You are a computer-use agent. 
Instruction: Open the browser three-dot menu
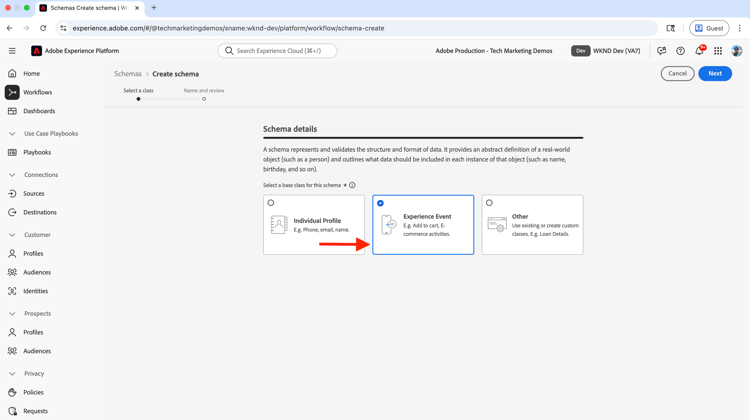pos(739,28)
